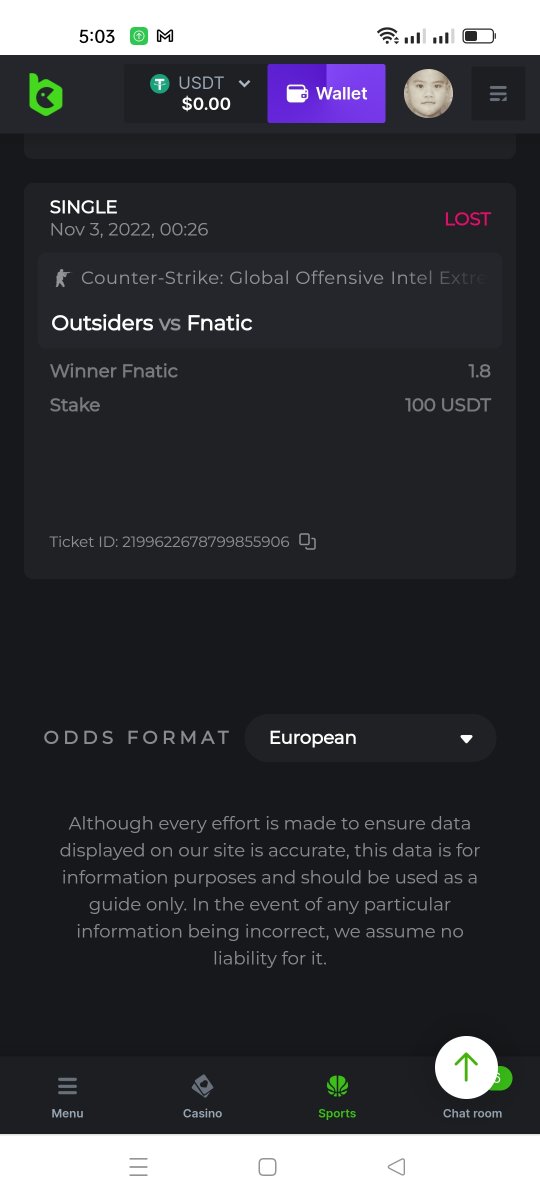Screen dimensions: 540x1200
Task: Tap the Counter-Strike soldier game icon
Action: (x=62, y=278)
